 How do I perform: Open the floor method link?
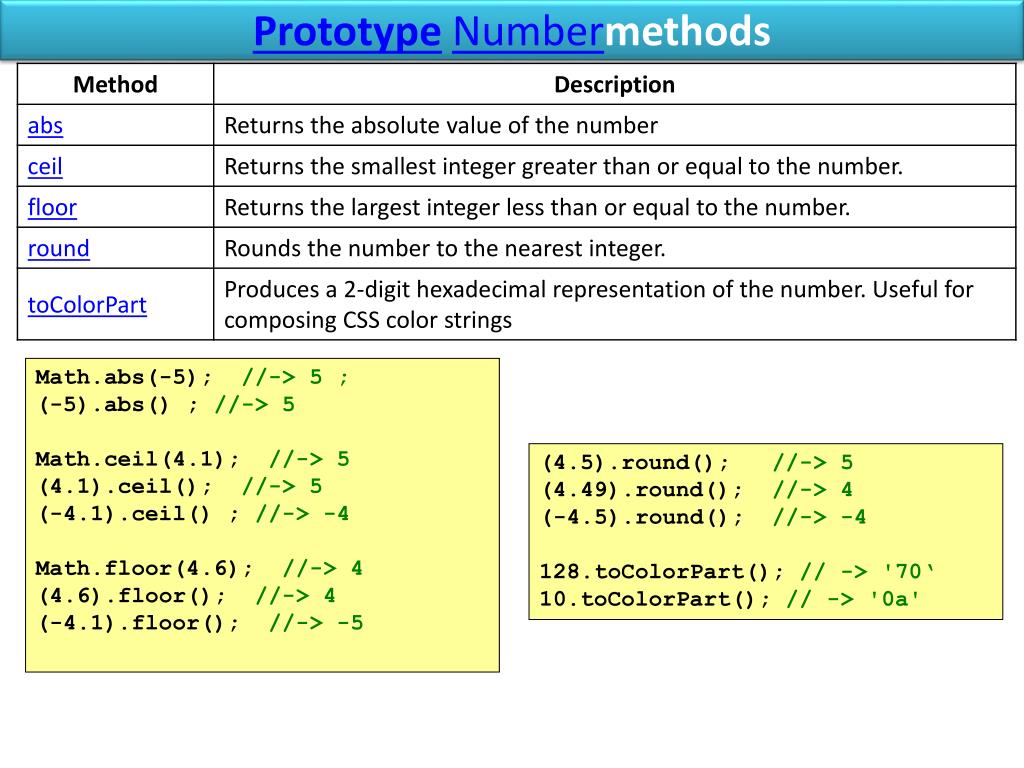52,208
